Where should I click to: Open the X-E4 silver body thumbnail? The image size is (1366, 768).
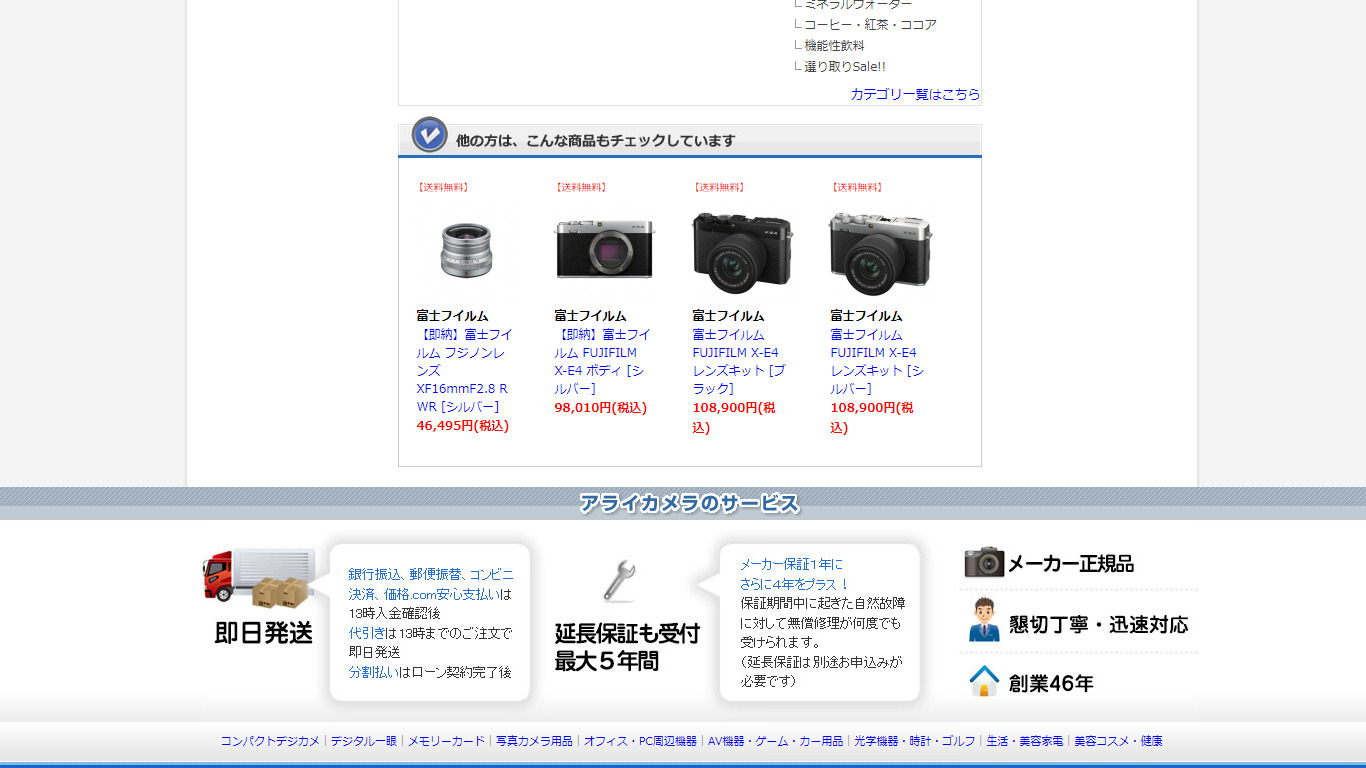click(604, 251)
